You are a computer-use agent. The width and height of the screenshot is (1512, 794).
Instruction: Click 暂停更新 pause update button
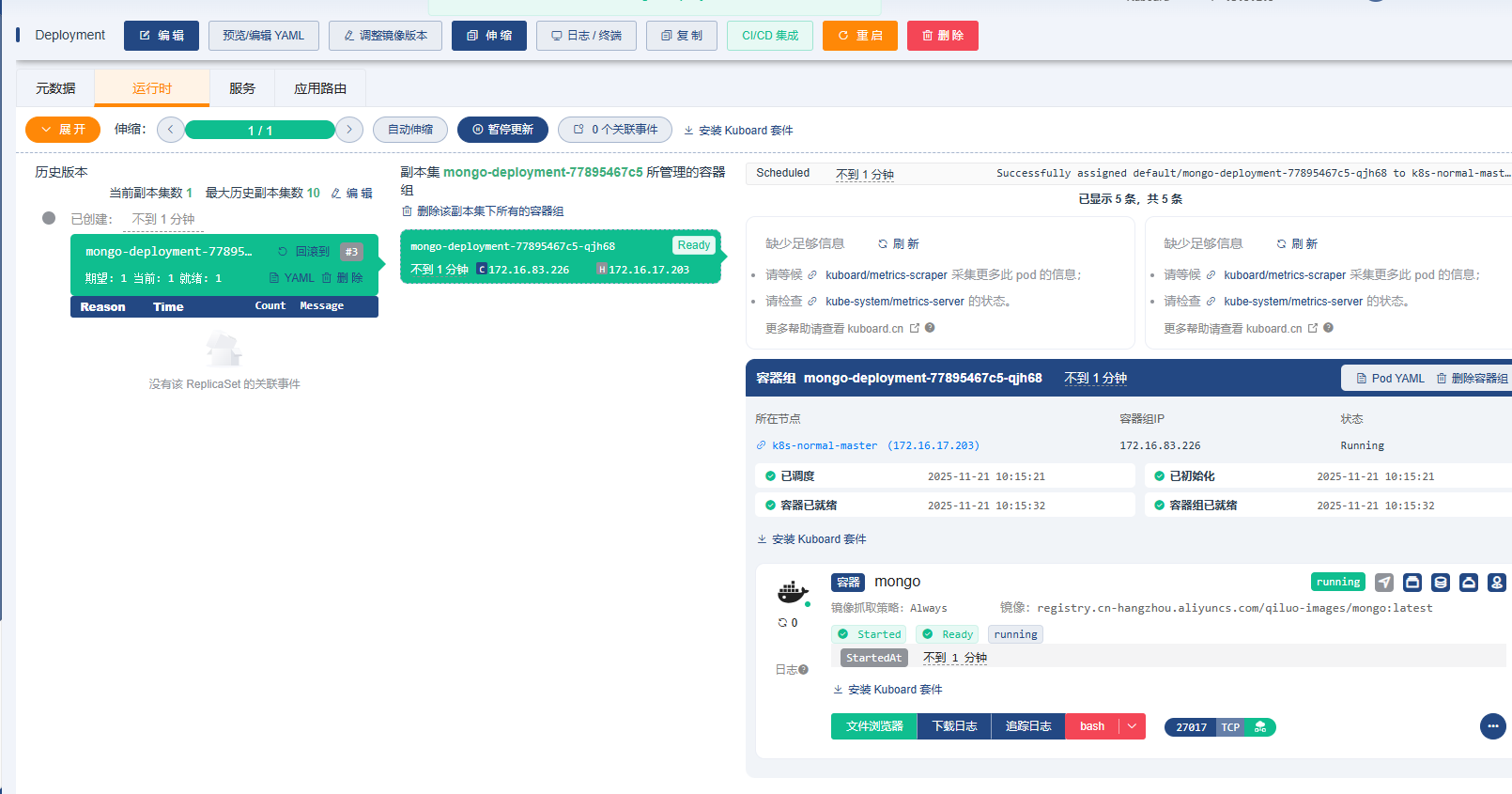pos(502,130)
